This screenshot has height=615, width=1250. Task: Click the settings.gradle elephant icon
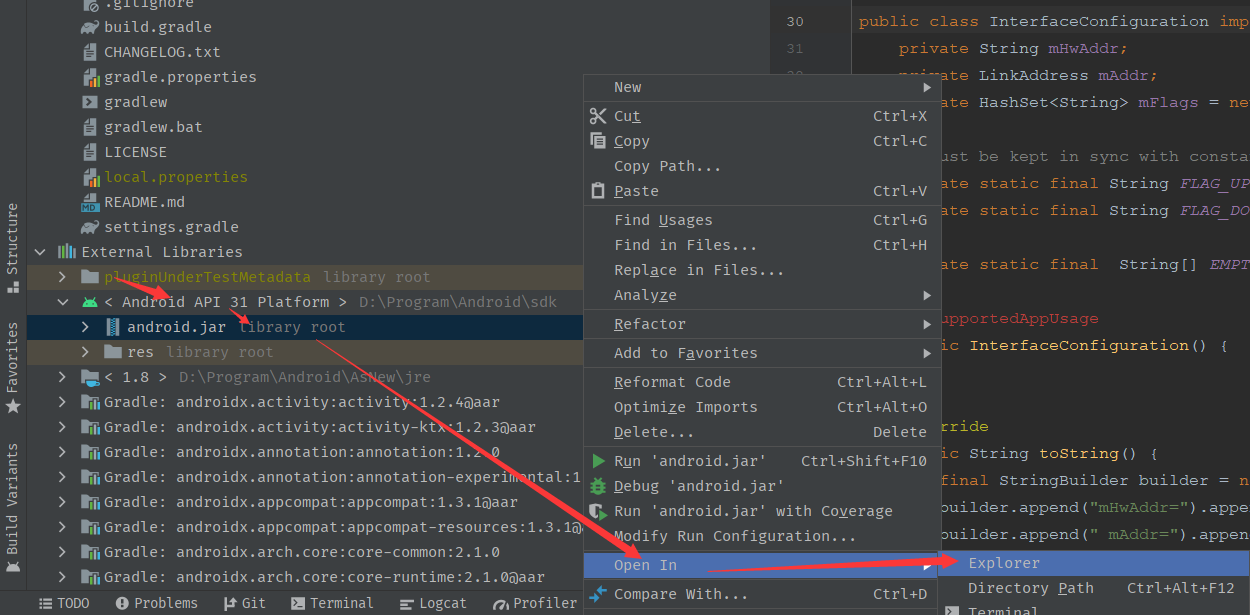89,227
